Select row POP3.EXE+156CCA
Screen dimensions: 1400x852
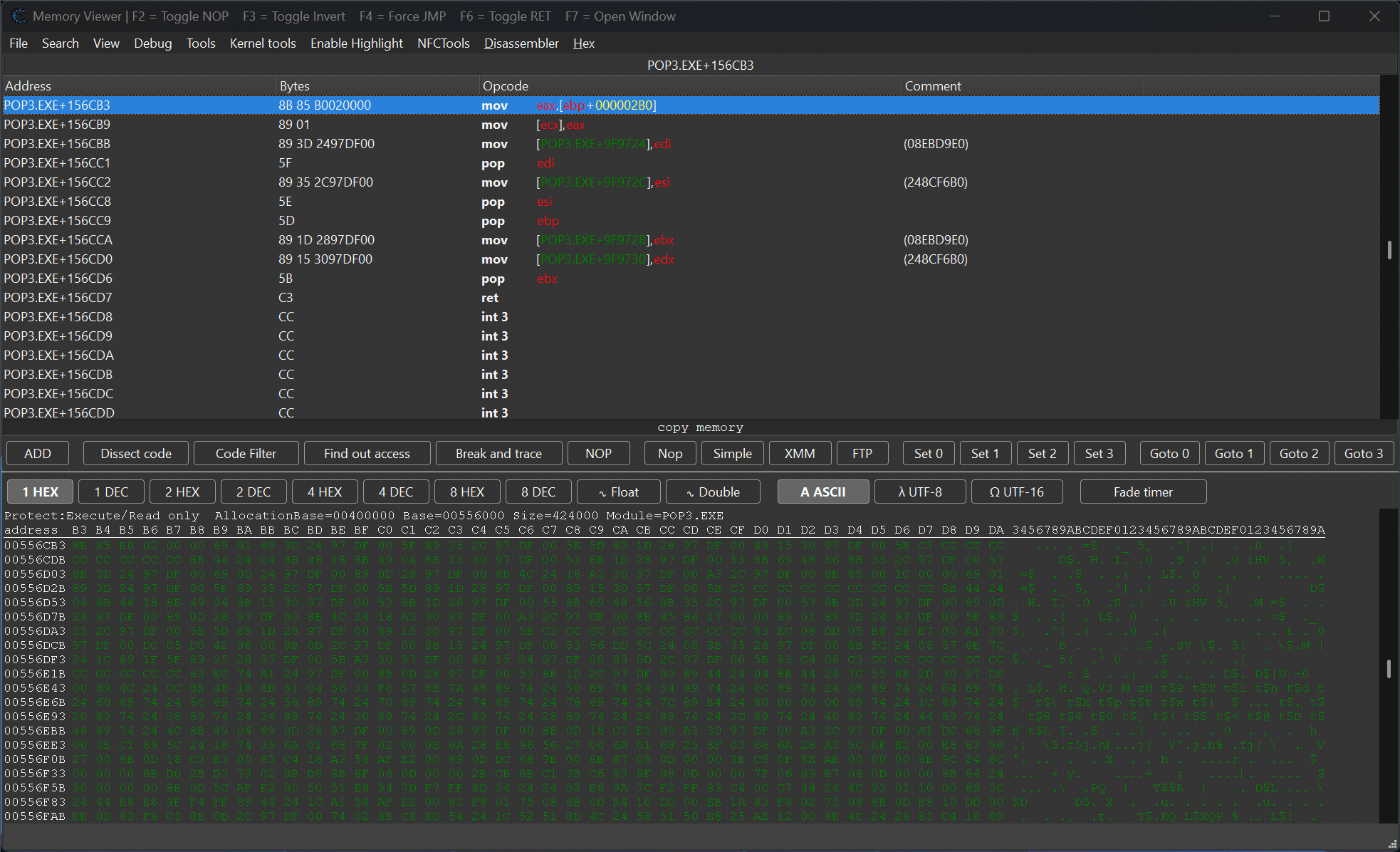tap(691, 239)
